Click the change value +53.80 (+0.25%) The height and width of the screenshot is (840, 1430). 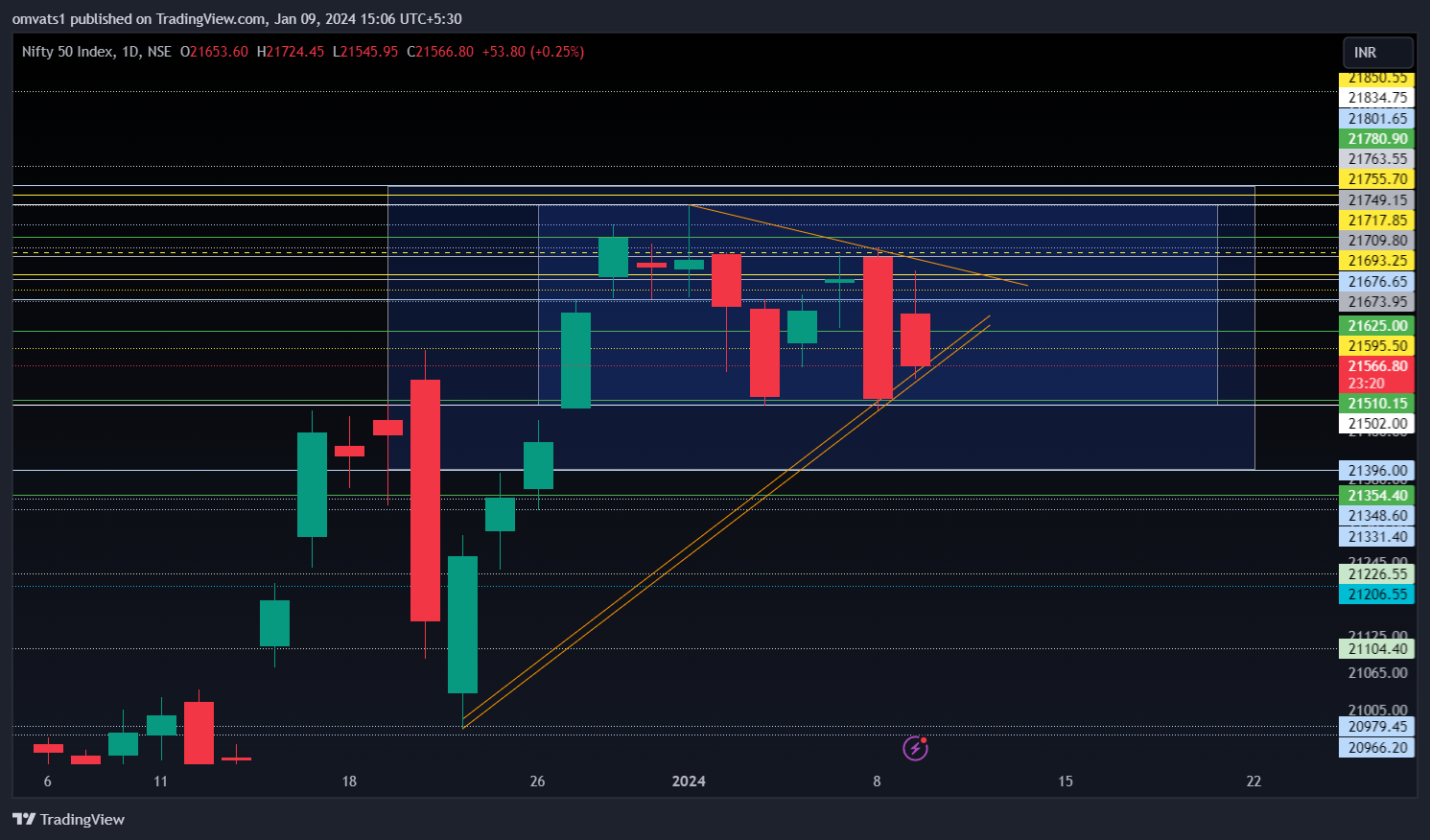[x=532, y=52]
